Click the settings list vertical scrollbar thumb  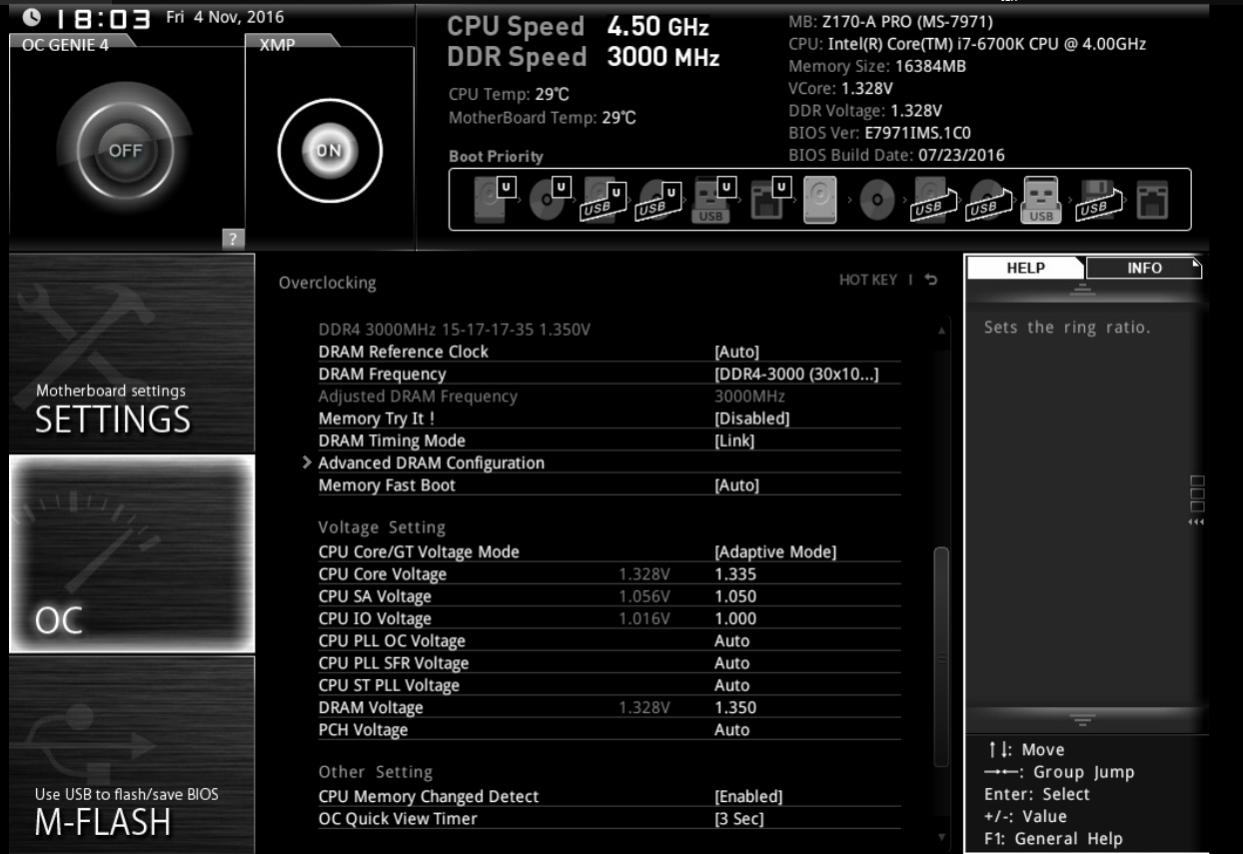tap(940, 657)
